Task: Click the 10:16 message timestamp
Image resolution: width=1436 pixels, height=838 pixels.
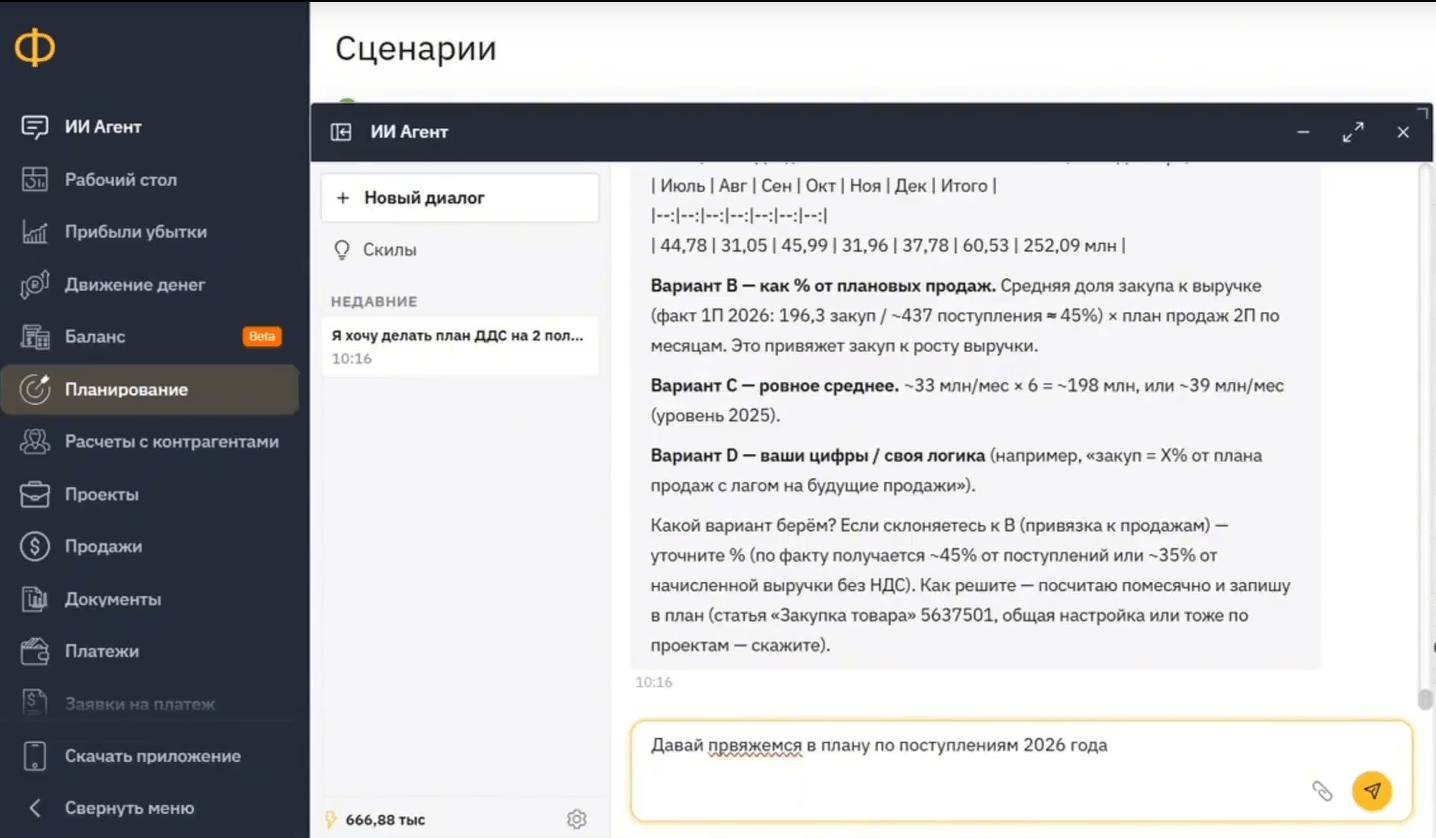Action: (x=654, y=682)
